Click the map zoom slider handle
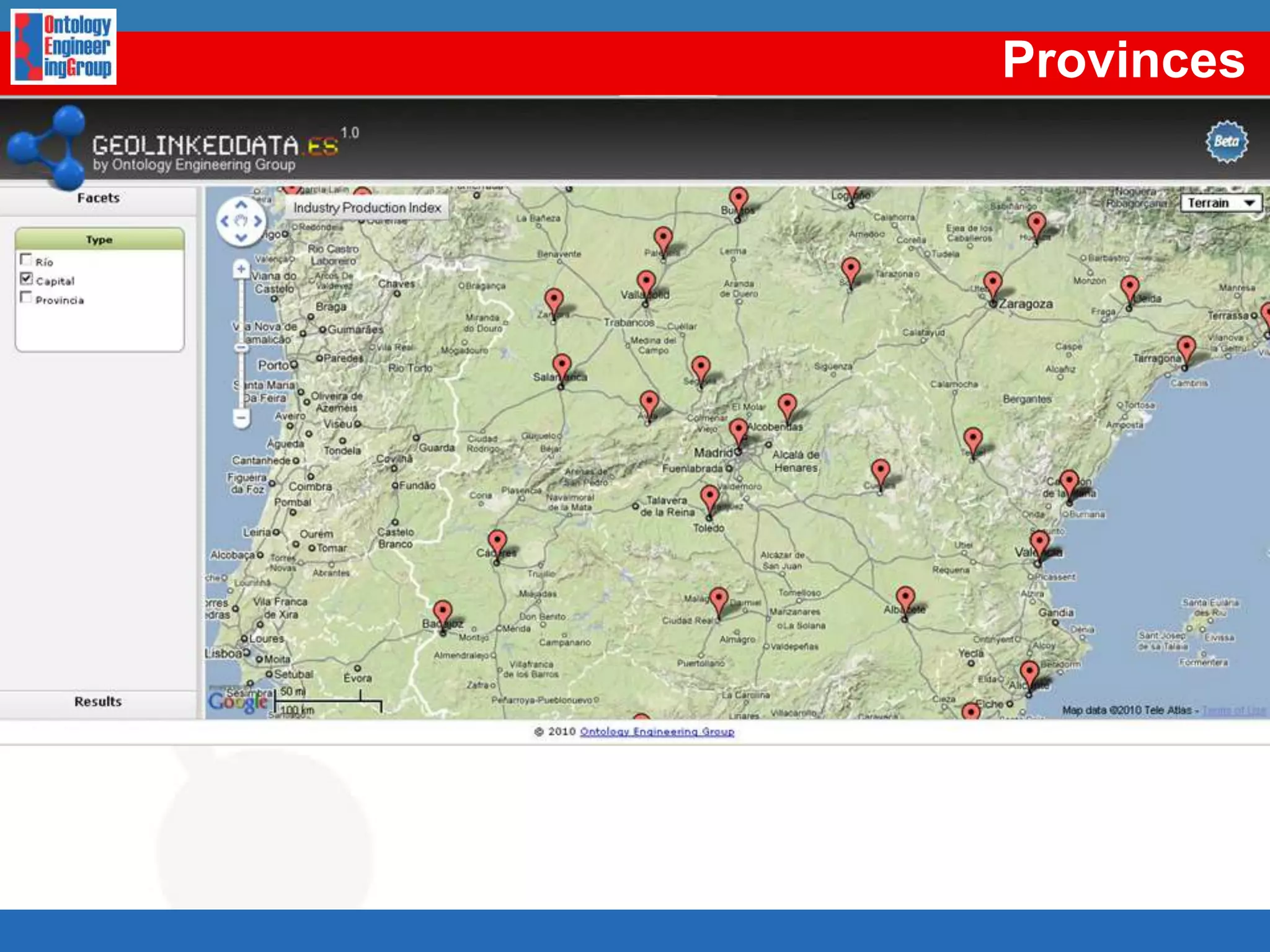The width and height of the screenshot is (1270, 952). pyautogui.click(x=241, y=348)
